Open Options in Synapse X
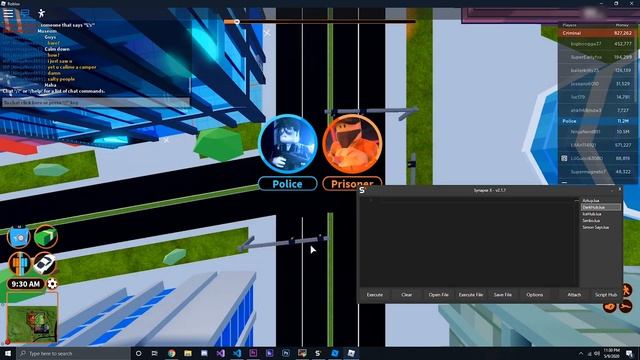 [x=535, y=295]
